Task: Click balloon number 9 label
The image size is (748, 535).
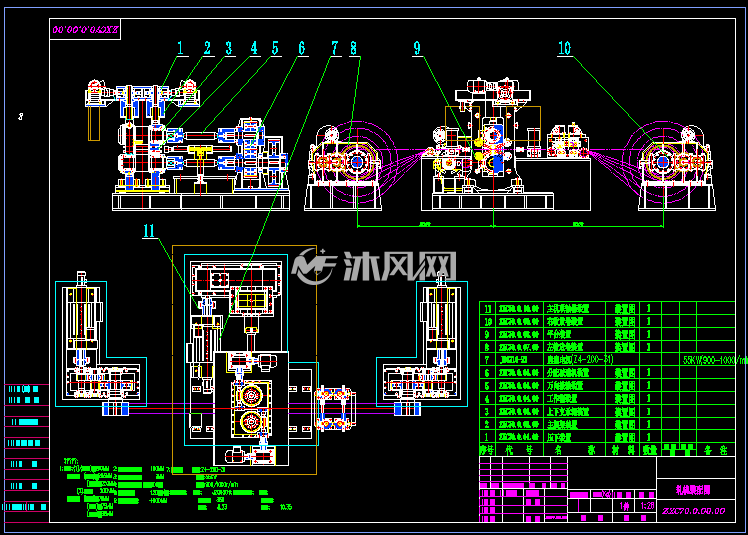Action: click(x=417, y=48)
